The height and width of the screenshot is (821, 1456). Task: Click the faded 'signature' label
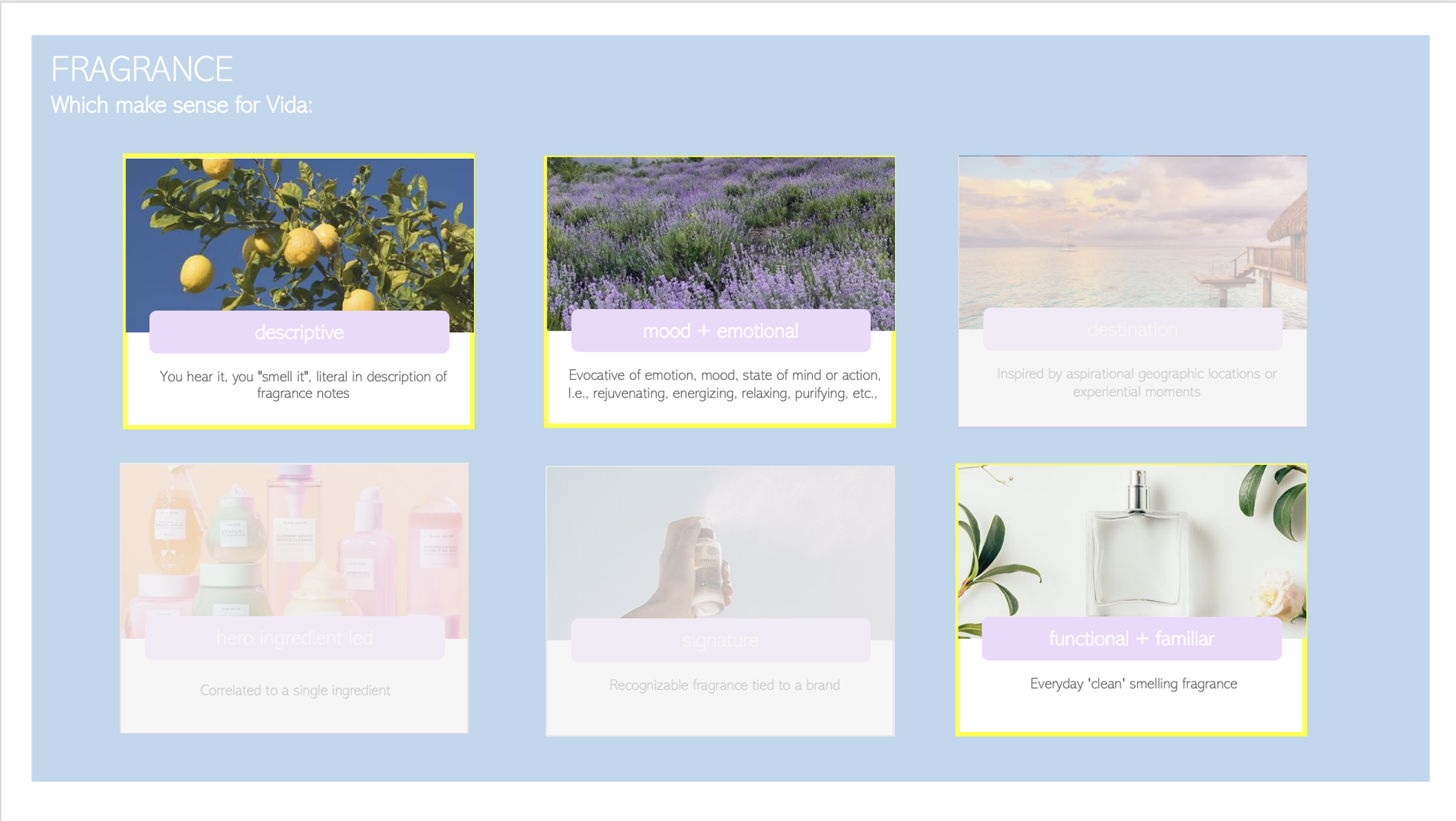(x=720, y=640)
